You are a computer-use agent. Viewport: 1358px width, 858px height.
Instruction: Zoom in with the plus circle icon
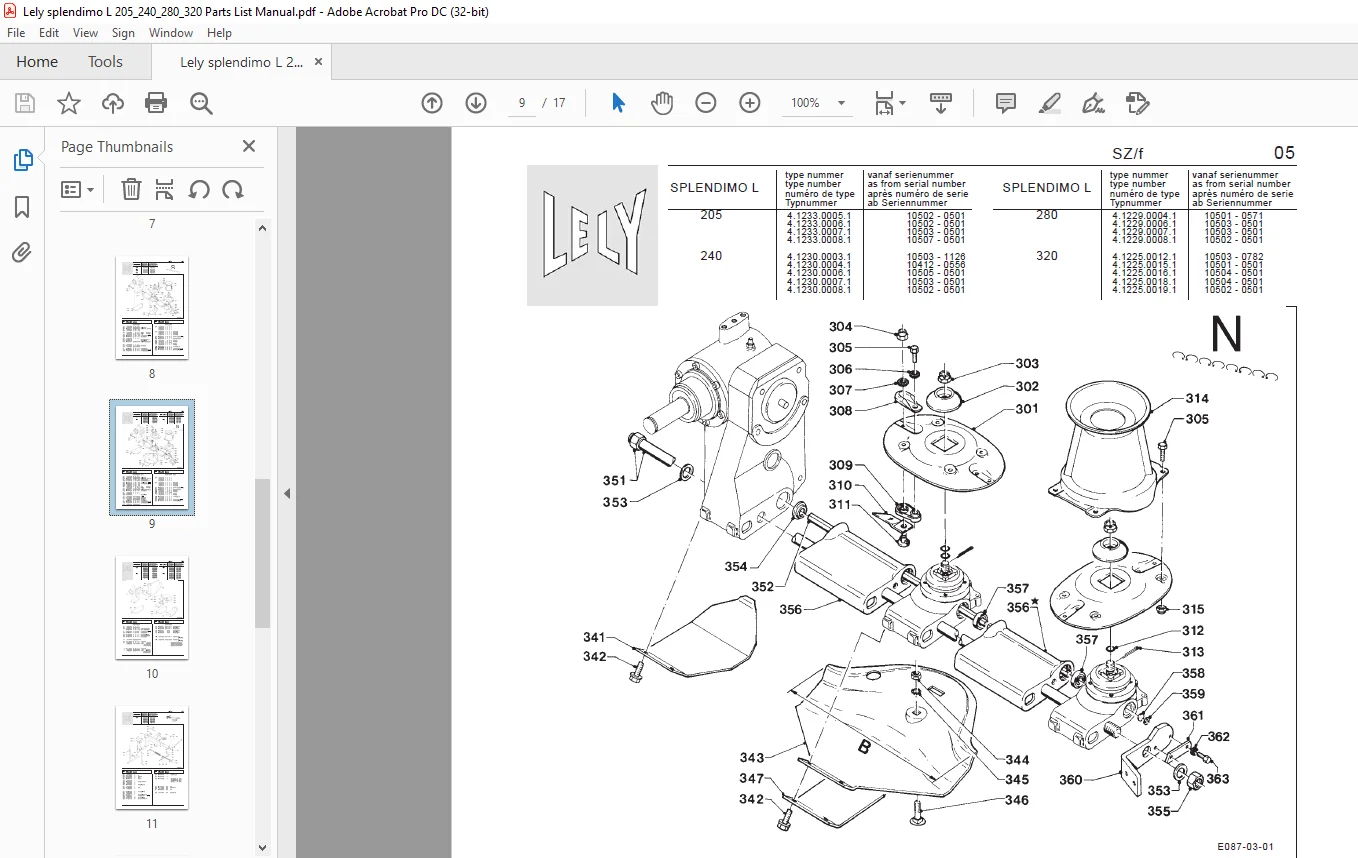(x=750, y=103)
